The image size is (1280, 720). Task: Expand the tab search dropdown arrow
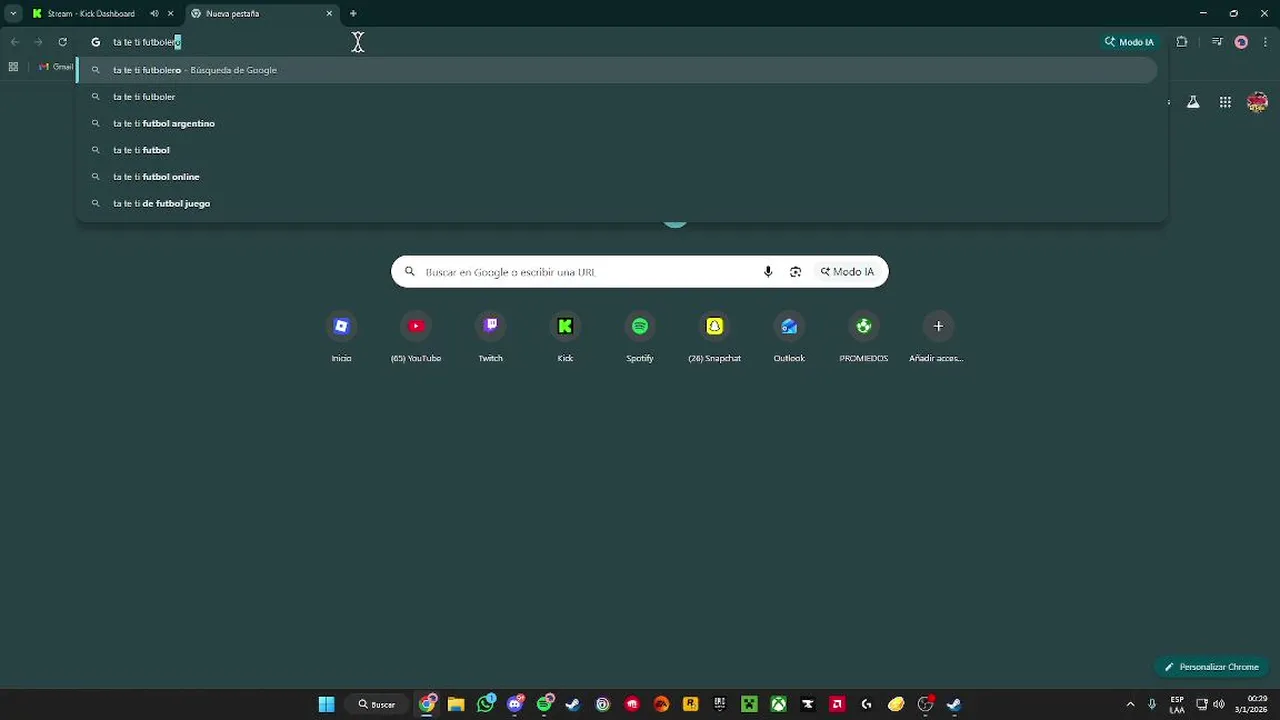coord(13,14)
